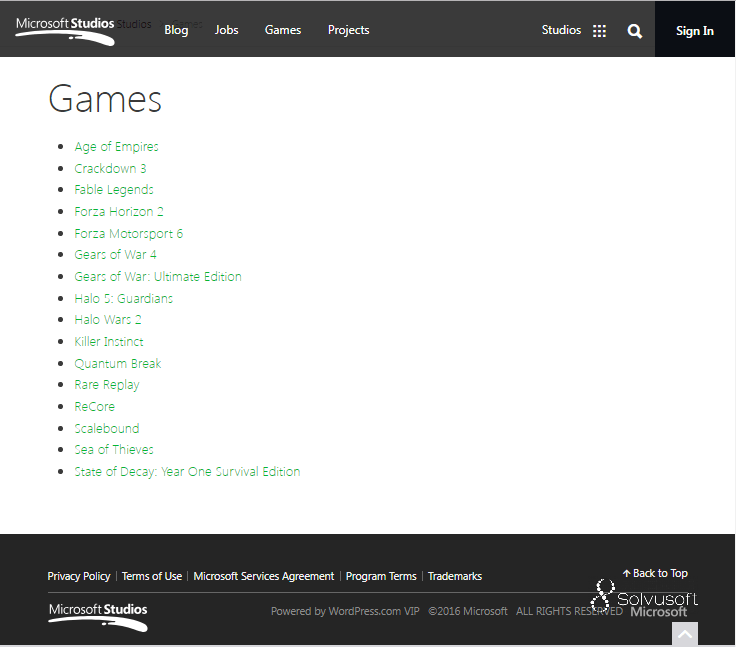Open the Gears of War 4 link
736x647 pixels.
coord(115,254)
